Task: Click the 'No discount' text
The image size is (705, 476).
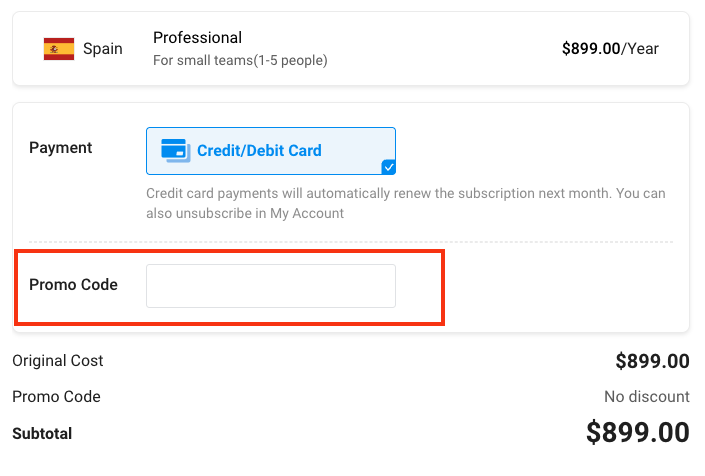Action: point(647,396)
